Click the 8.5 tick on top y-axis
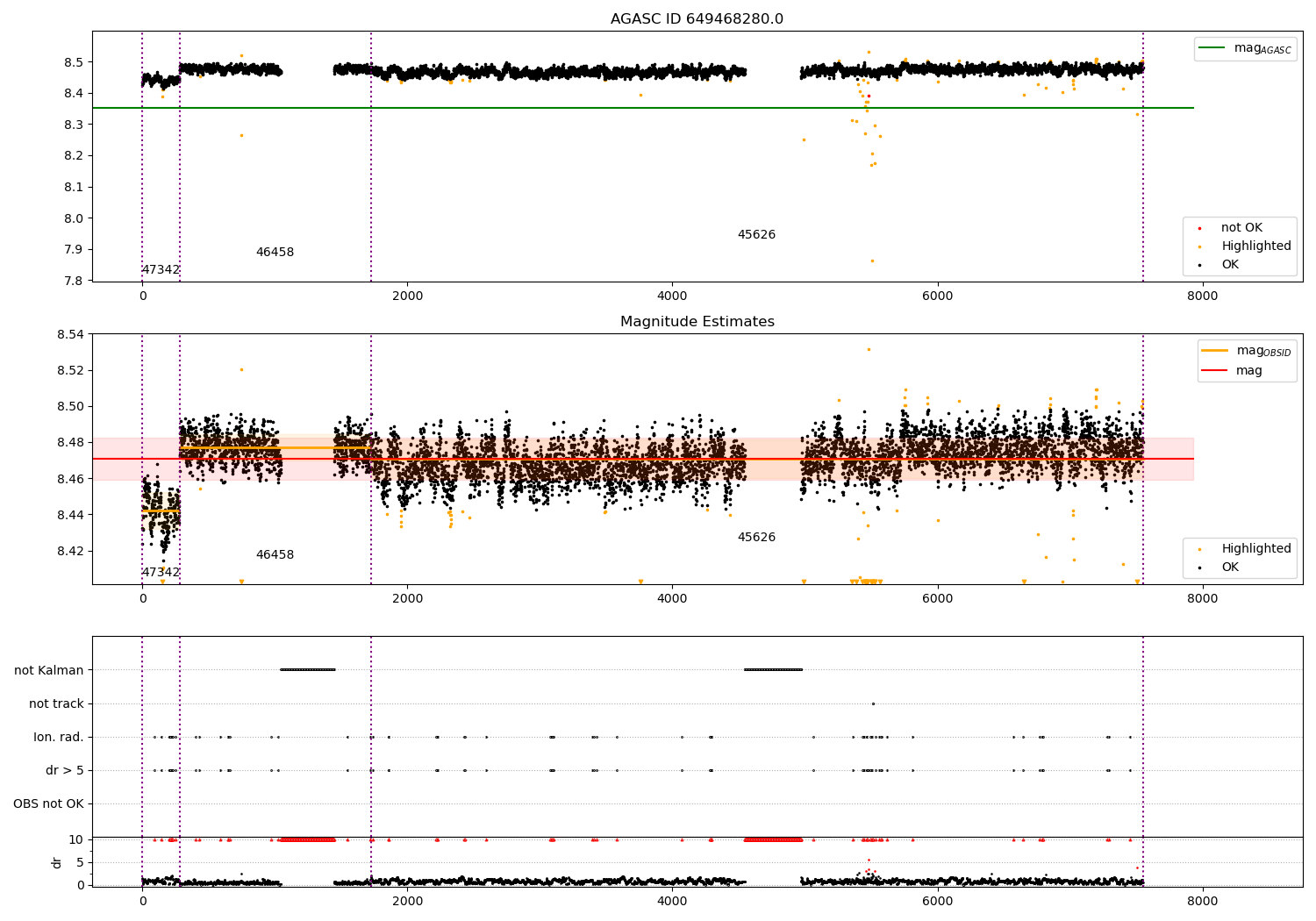 [x=74, y=62]
